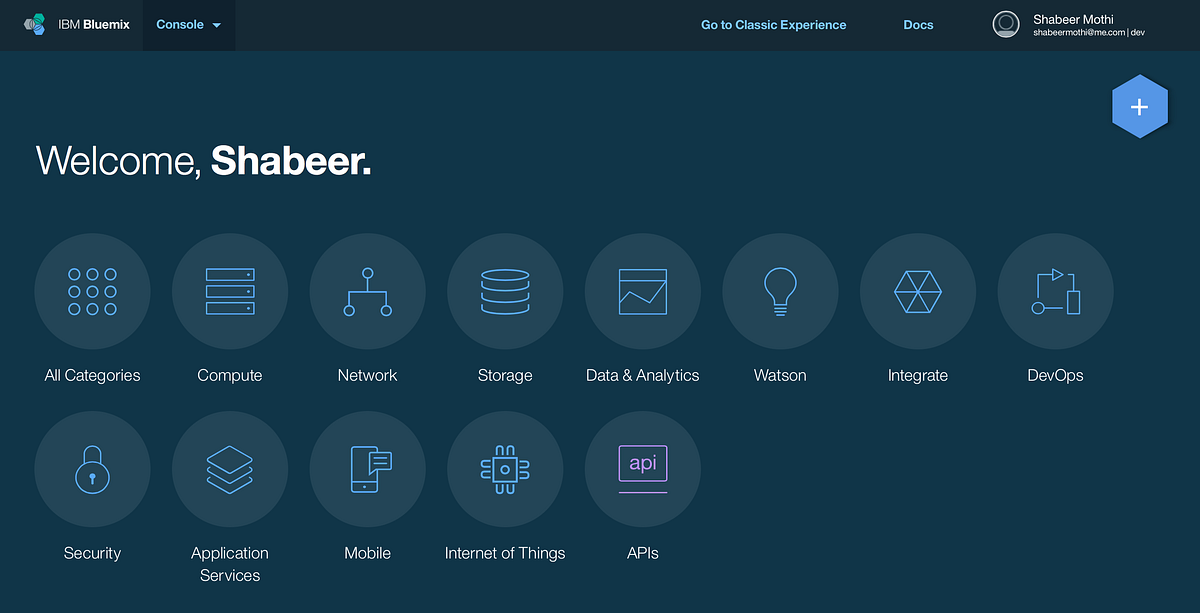Open the DevOps pipeline icon
The image size is (1200, 613).
(x=1055, y=291)
